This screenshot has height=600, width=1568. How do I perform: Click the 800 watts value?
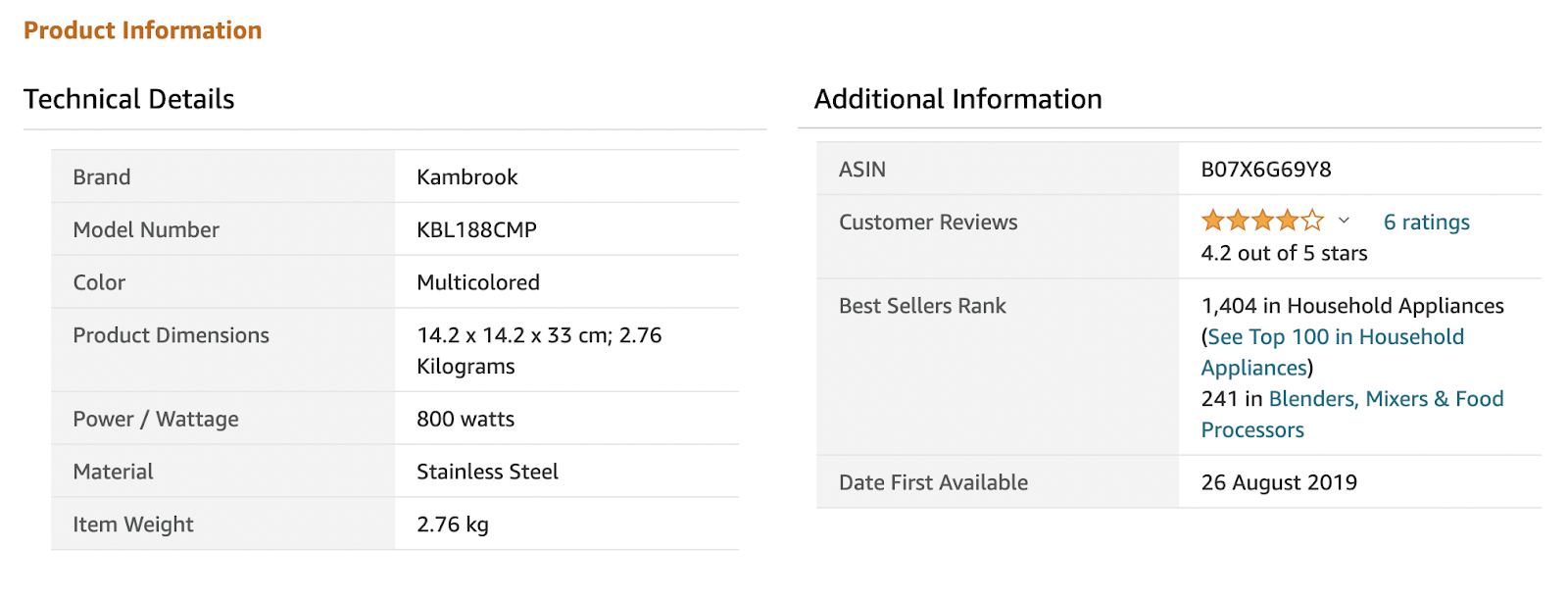pos(465,420)
